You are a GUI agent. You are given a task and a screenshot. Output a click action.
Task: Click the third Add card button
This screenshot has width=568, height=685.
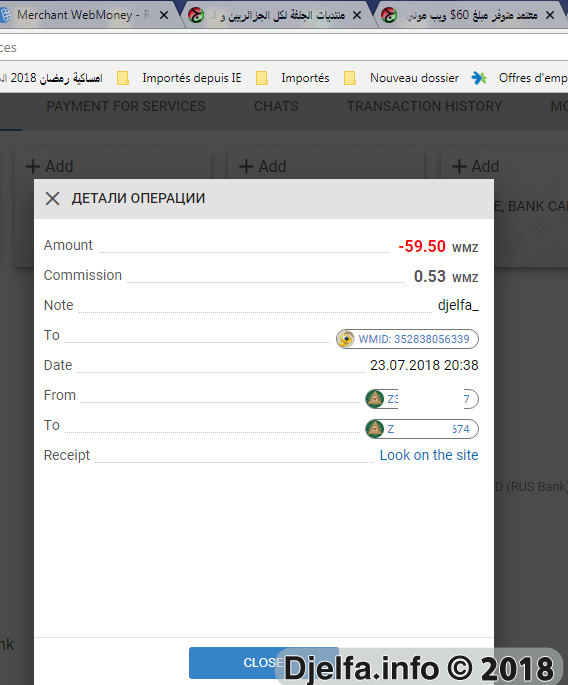pyautogui.click(x=475, y=166)
